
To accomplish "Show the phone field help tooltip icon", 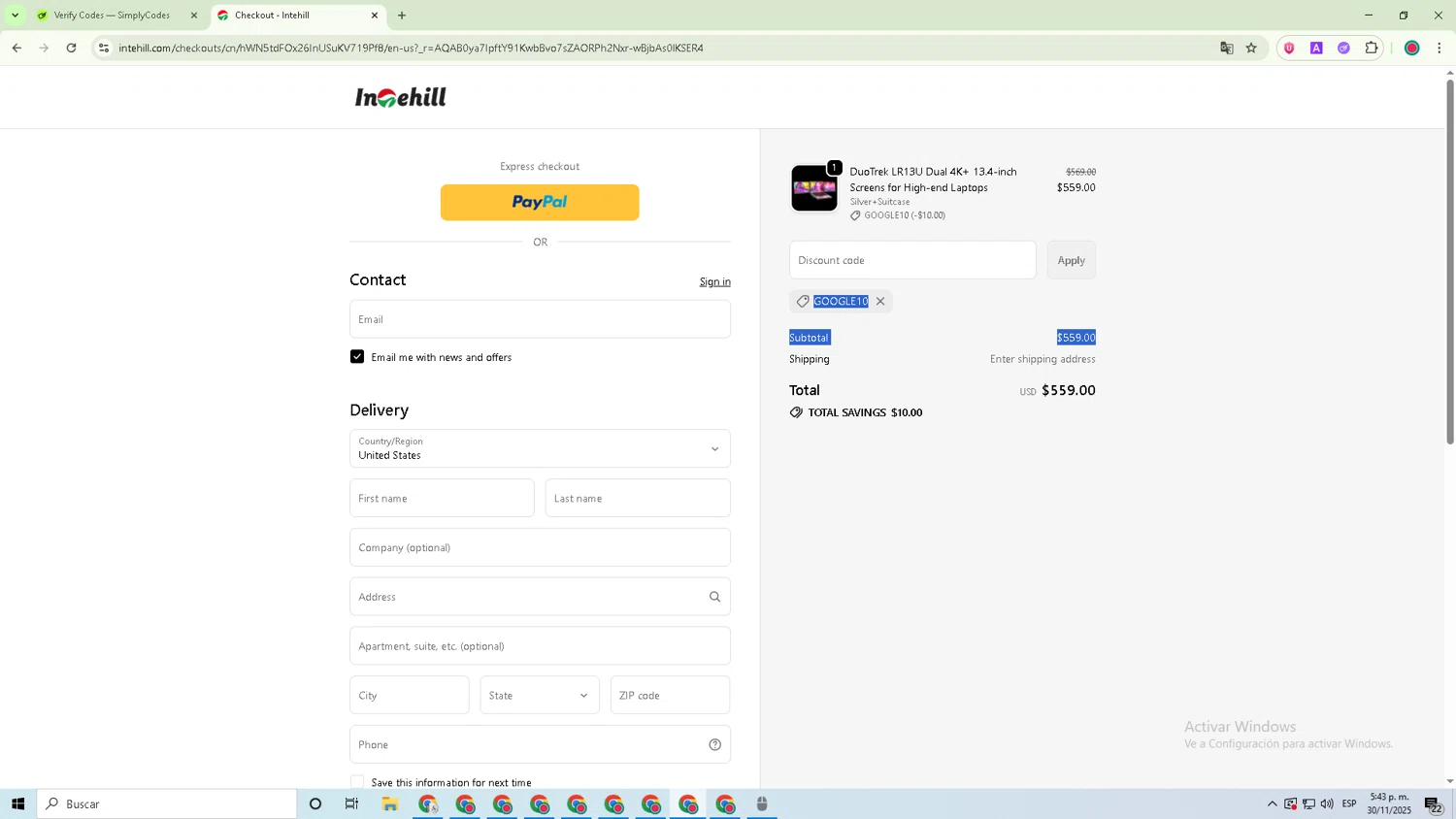I will point(714,745).
